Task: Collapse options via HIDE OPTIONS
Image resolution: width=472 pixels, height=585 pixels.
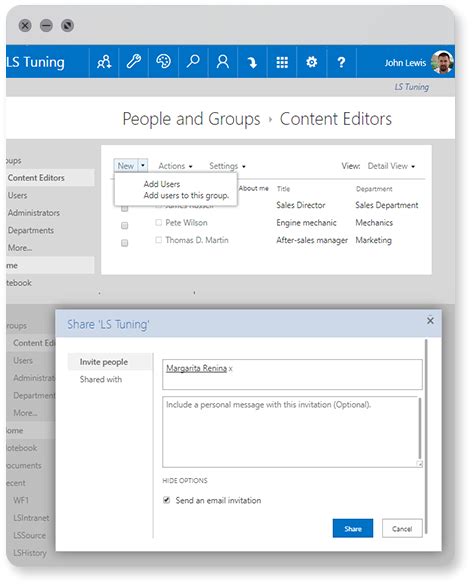Action: pyautogui.click(x=185, y=481)
